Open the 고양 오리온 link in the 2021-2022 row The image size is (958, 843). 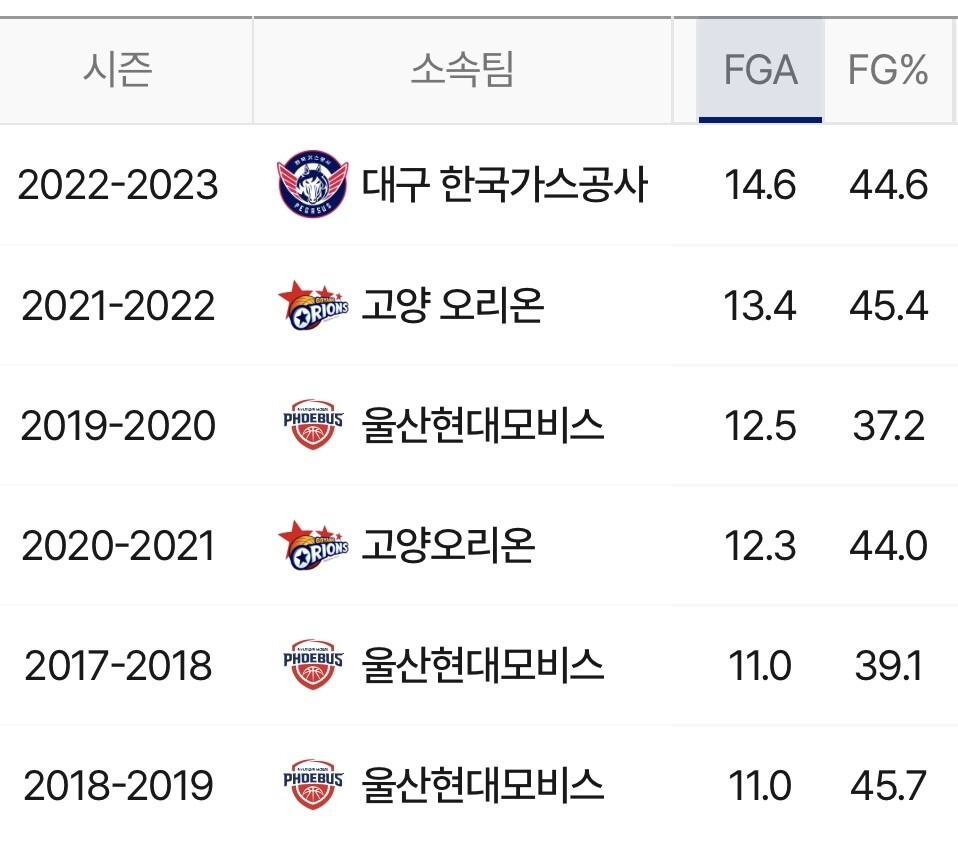(453, 305)
